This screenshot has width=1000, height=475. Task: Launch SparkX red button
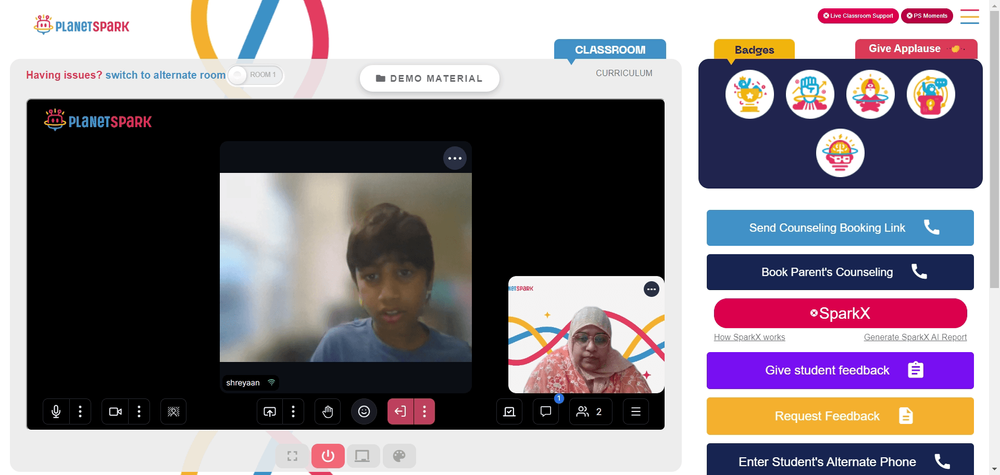840,314
